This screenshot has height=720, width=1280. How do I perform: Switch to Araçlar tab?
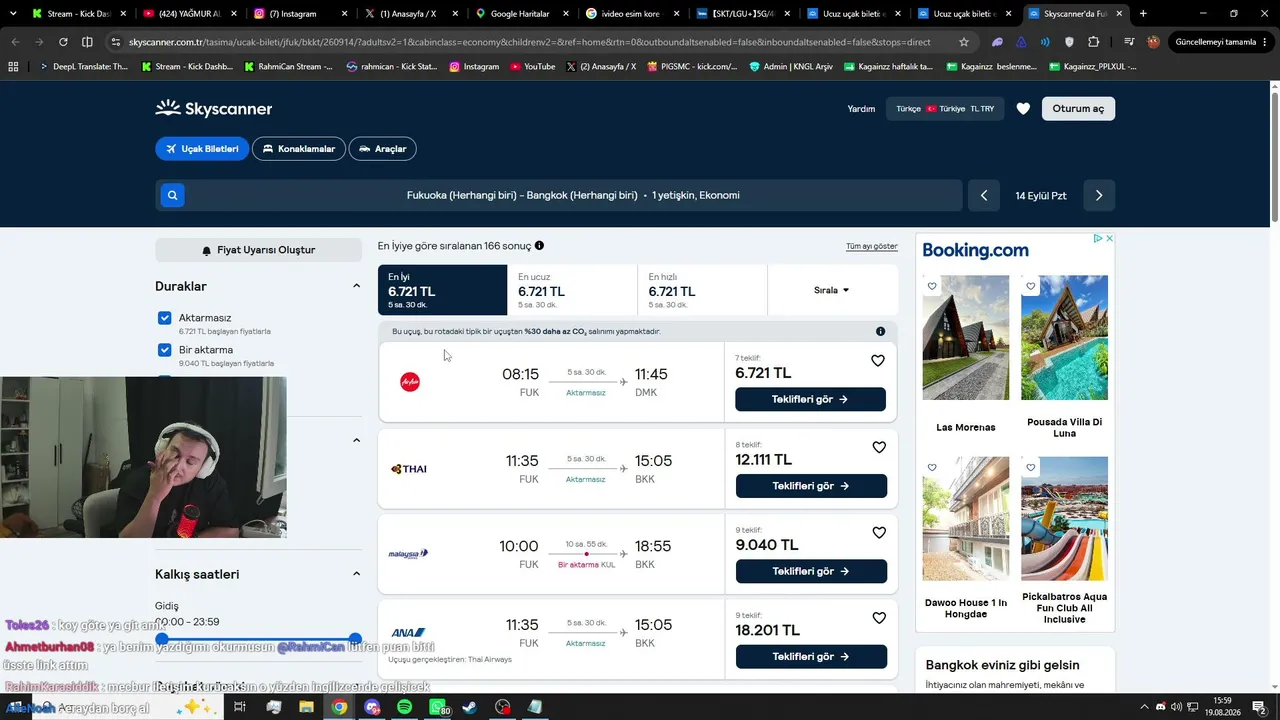pos(383,149)
